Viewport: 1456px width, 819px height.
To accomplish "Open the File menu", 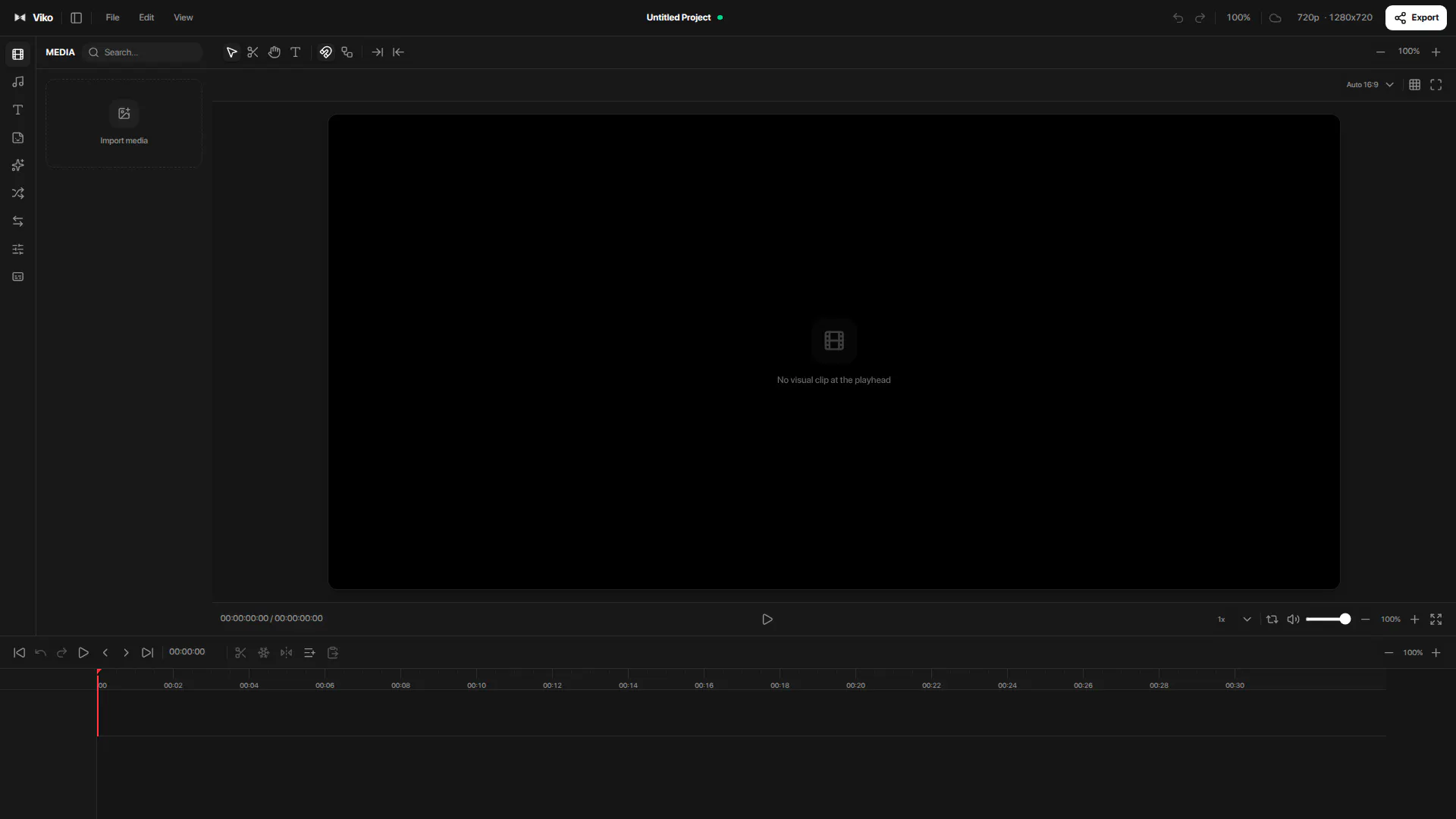I will pos(112,17).
